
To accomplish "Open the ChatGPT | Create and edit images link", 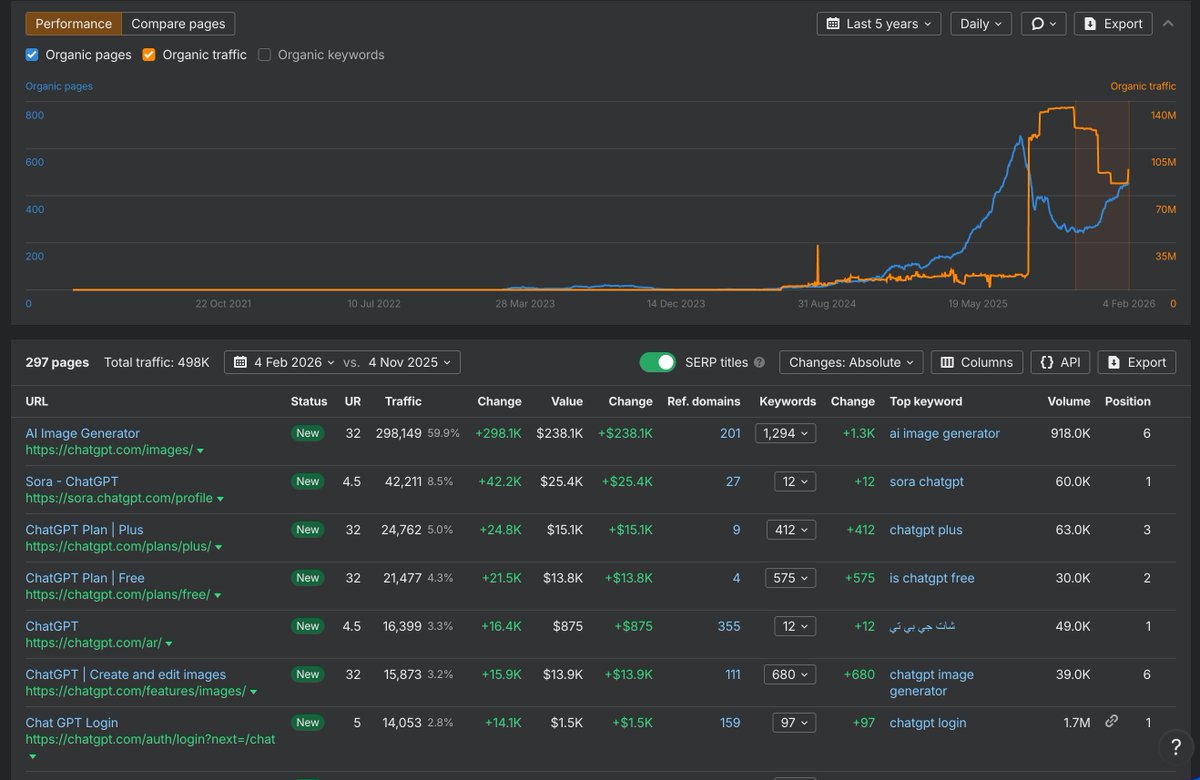I will point(126,674).
